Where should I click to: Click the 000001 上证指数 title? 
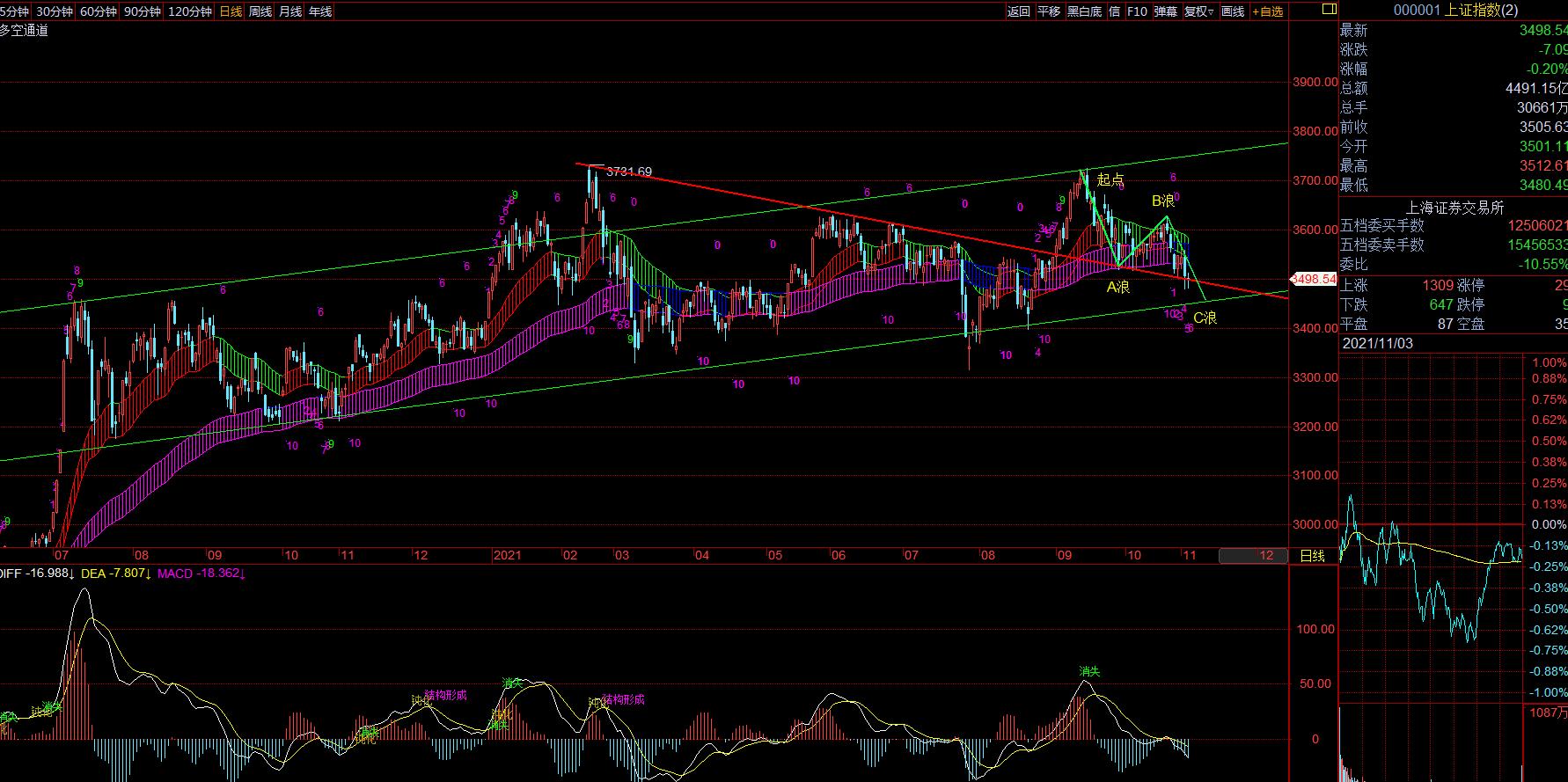tap(1455, 10)
